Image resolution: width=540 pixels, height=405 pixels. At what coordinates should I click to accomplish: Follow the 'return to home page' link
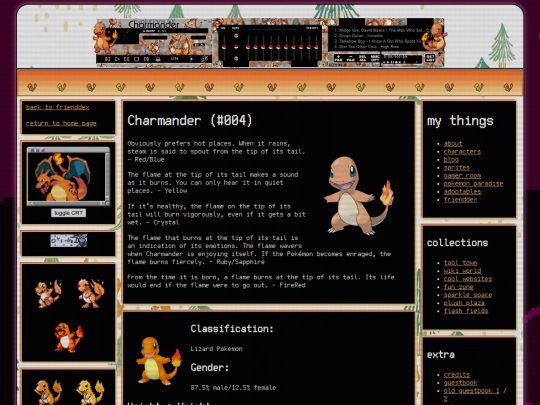pyautogui.click(x=61, y=123)
